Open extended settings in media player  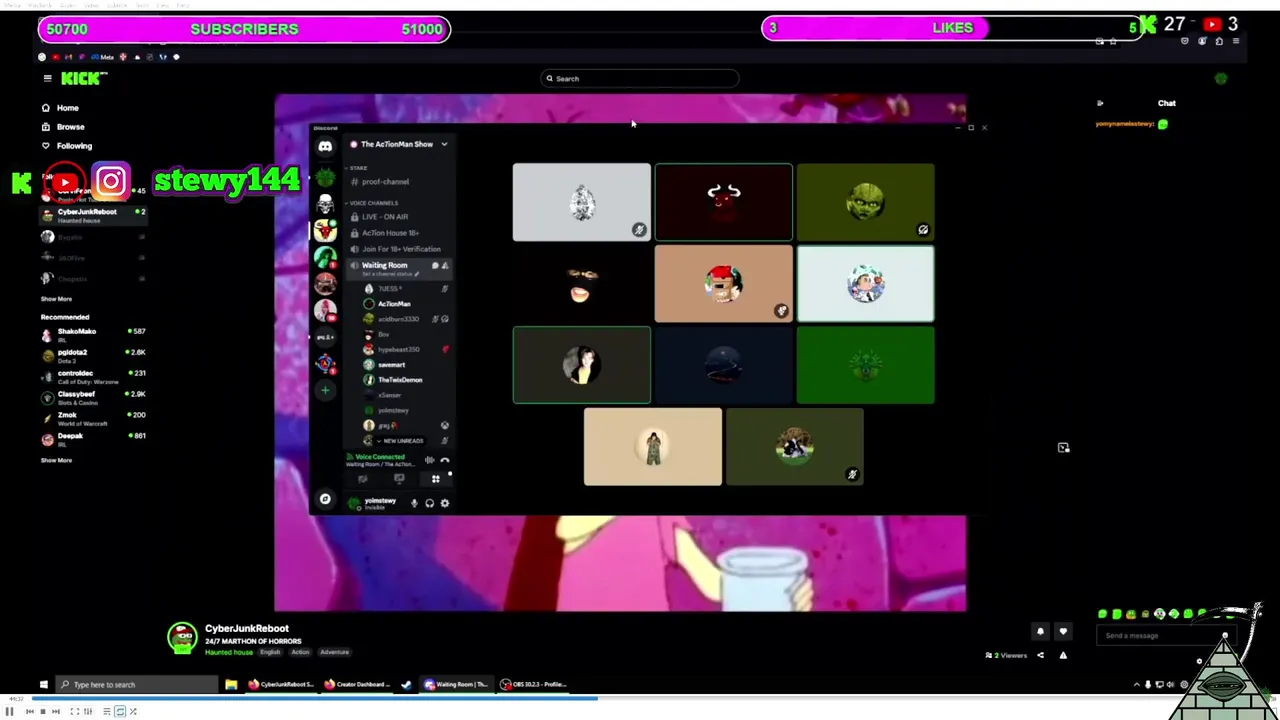tap(88, 711)
